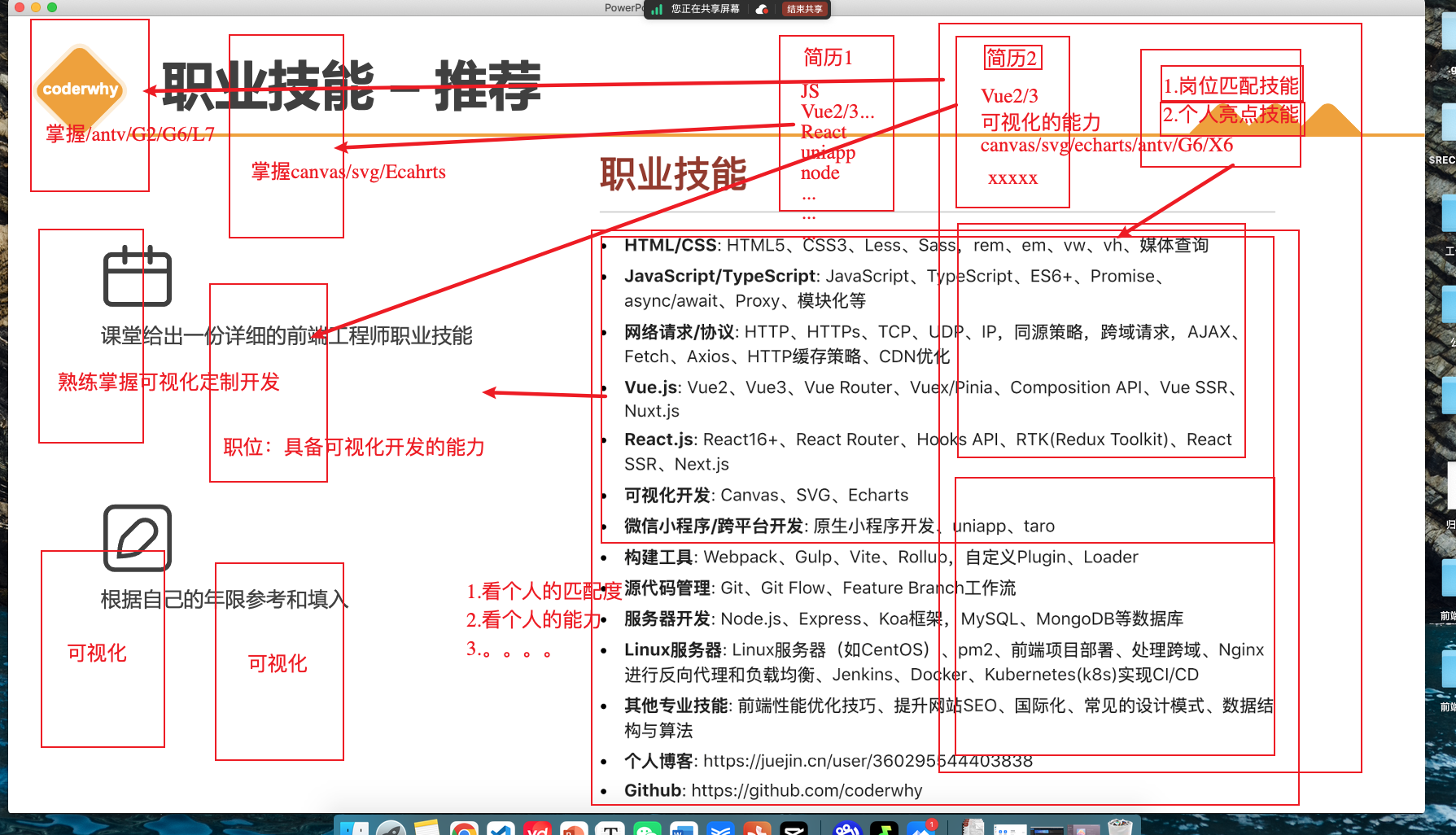1456x835 pixels.
Task: Launch WeChat from the Dock
Action: pyautogui.click(x=644, y=828)
